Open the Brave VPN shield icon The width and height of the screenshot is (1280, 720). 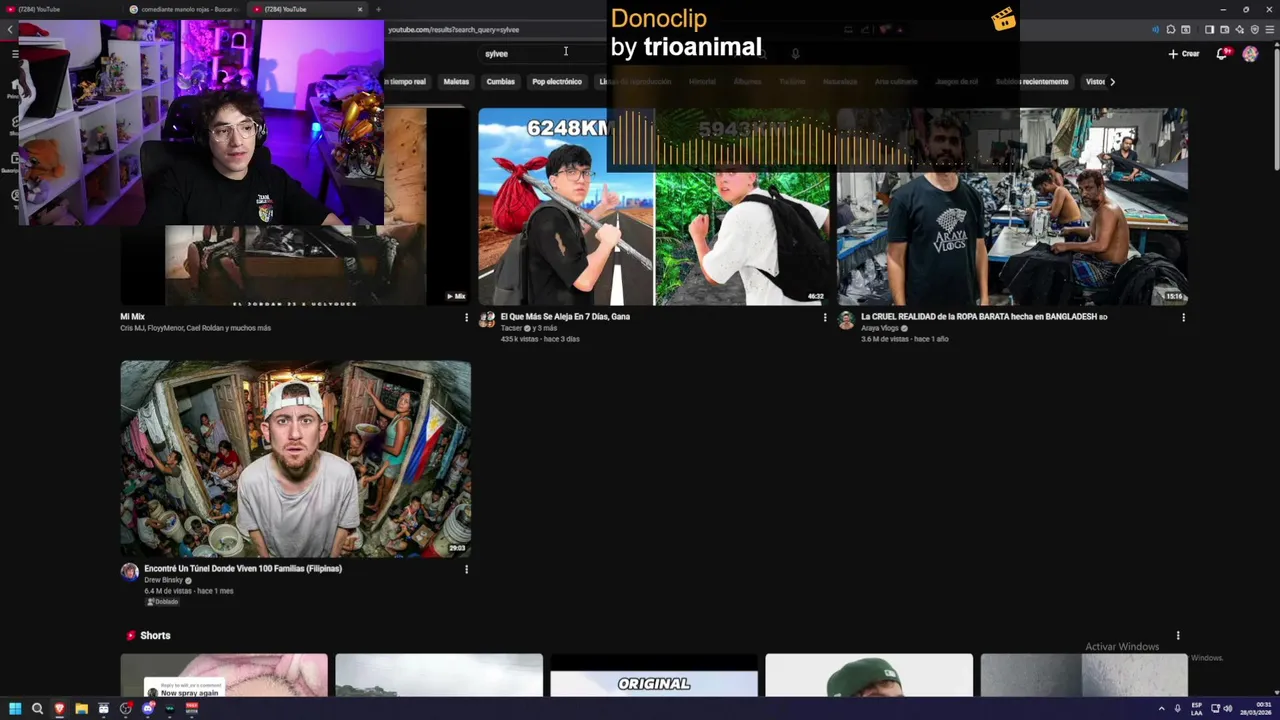pos(1254,30)
